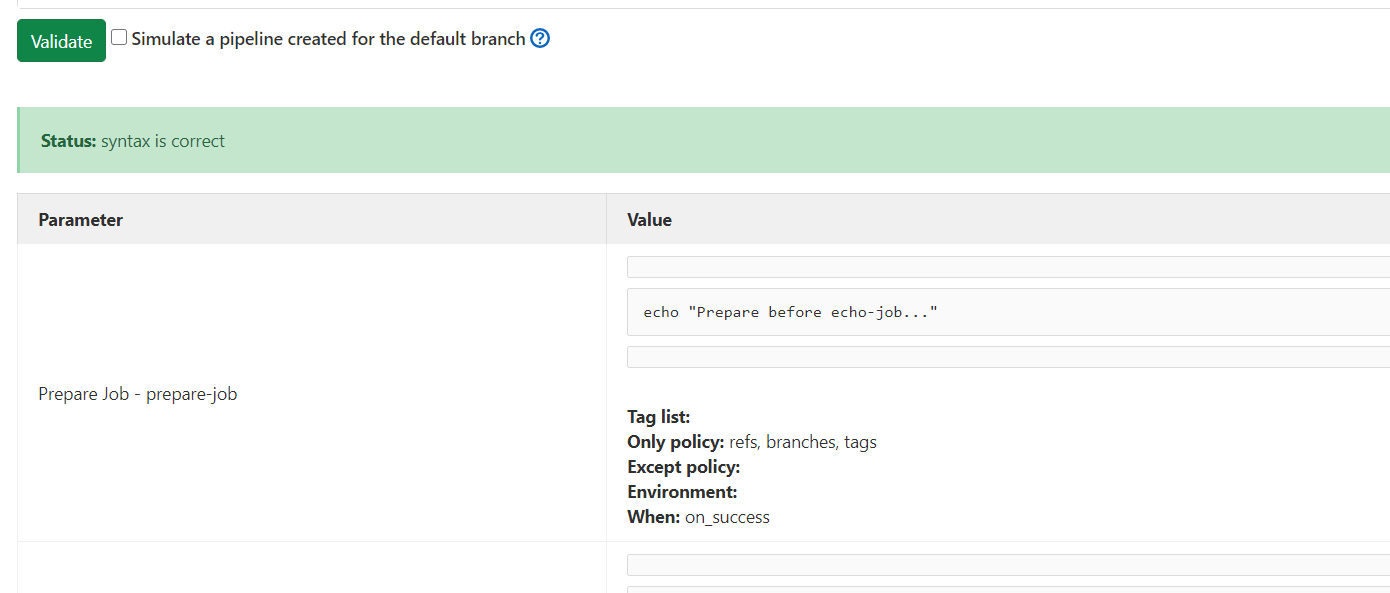The height and width of the screenshot is (593, 1390).
Task: Select the Parameter column header
Action: (x=81, y=219)
